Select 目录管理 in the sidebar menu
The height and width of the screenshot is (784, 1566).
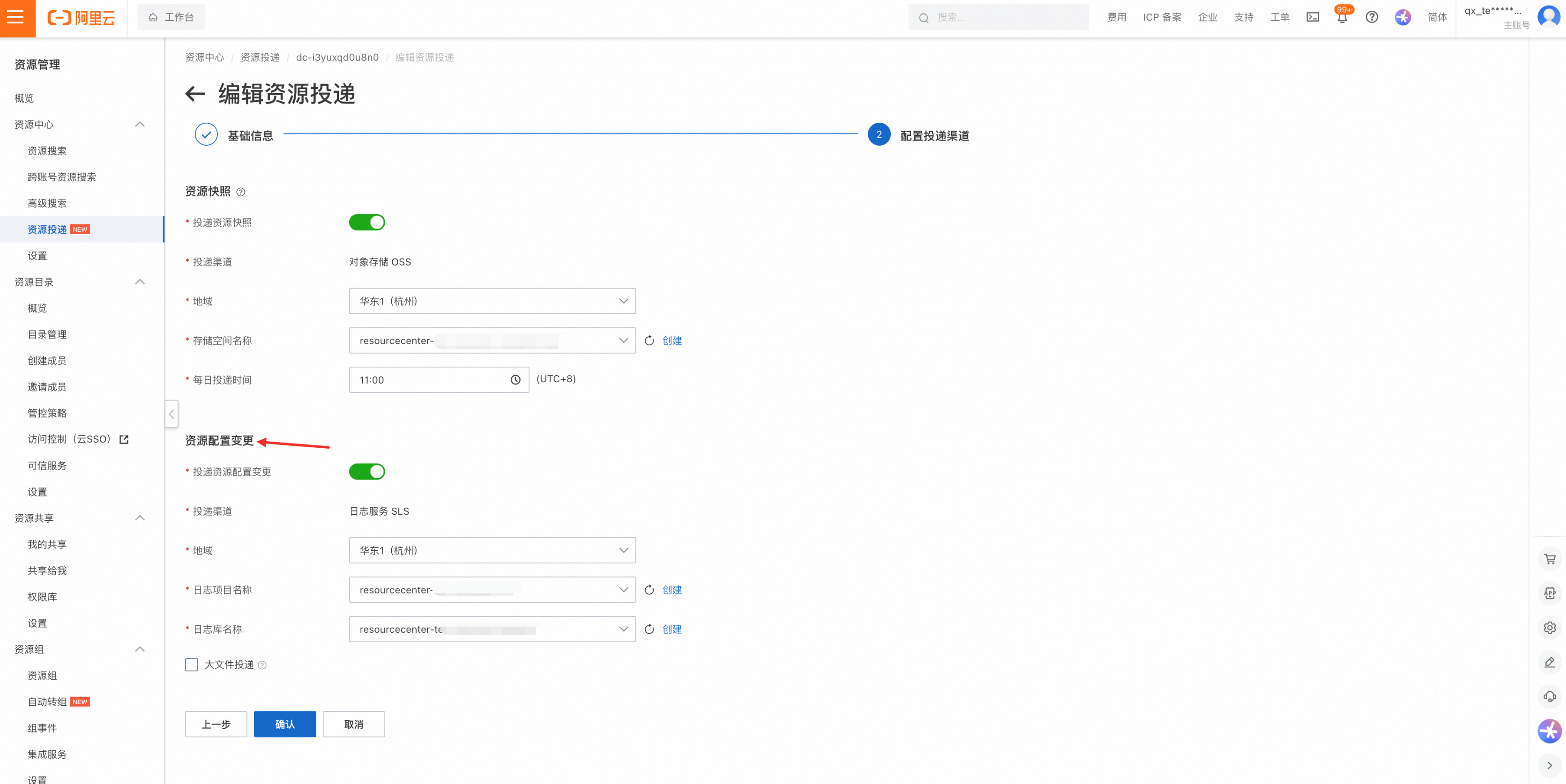(47, 334)
